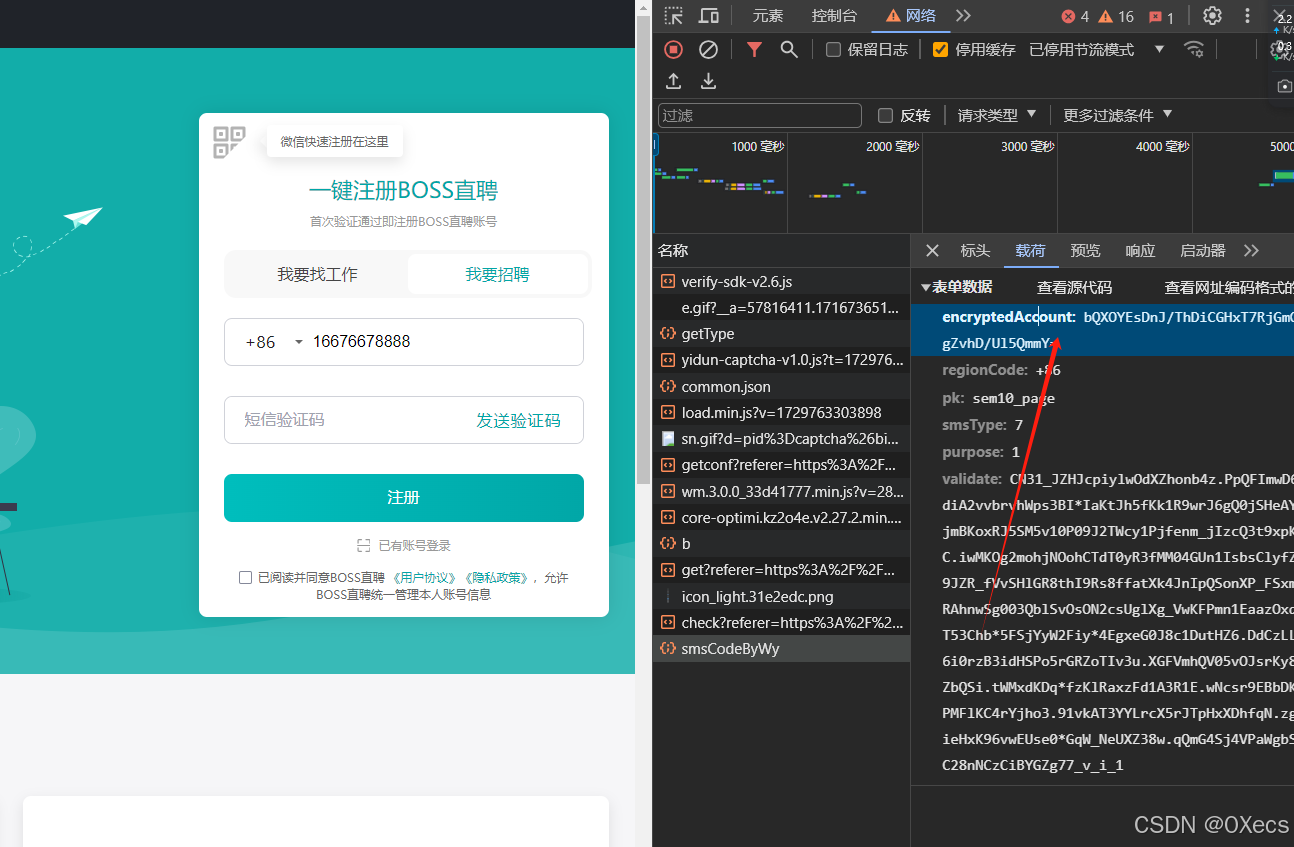Show the 16 warnings count
This screenshot has height=847, width=1294.
pos(1116,16)
